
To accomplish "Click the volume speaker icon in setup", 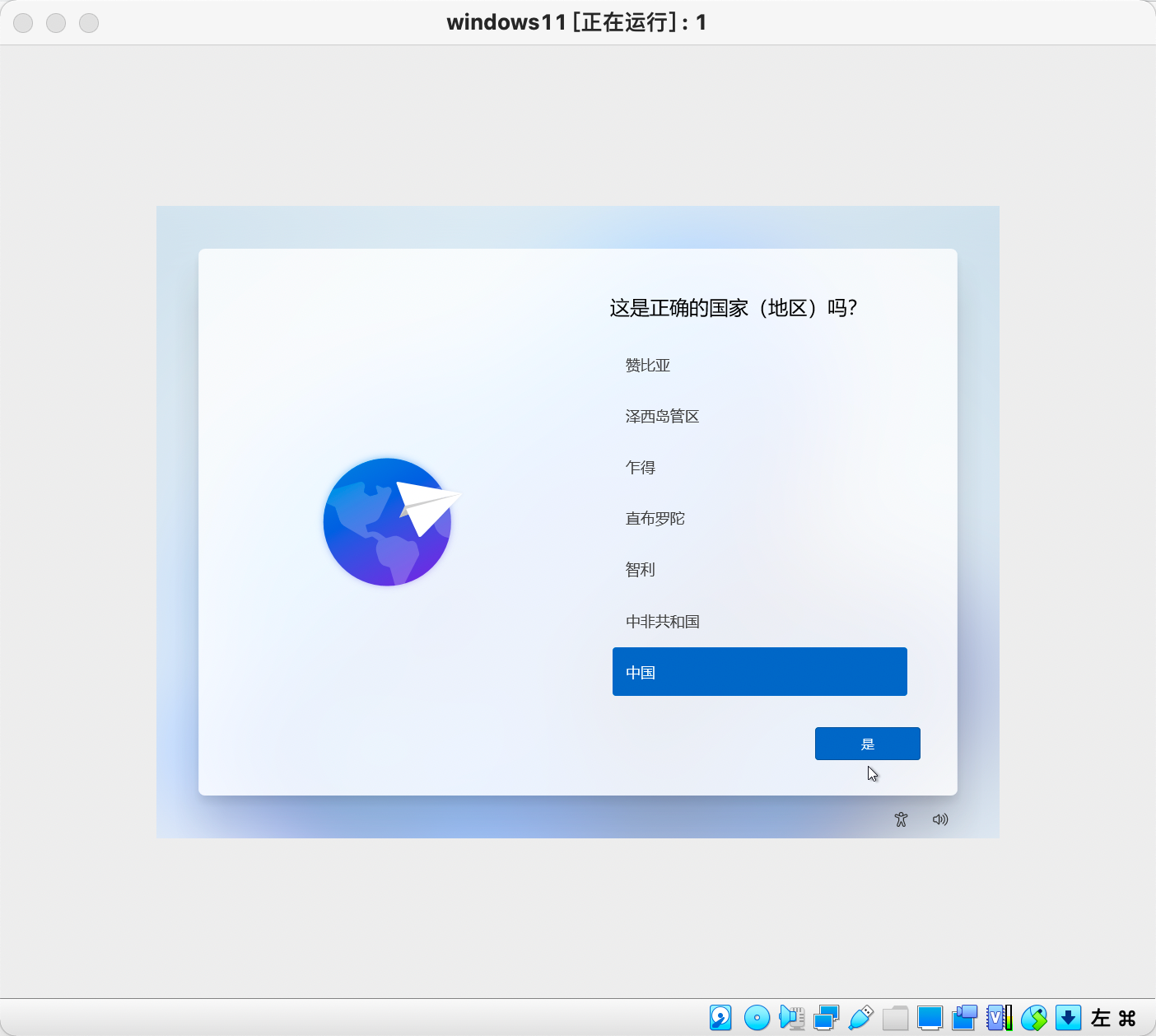I will click(940, 819).
